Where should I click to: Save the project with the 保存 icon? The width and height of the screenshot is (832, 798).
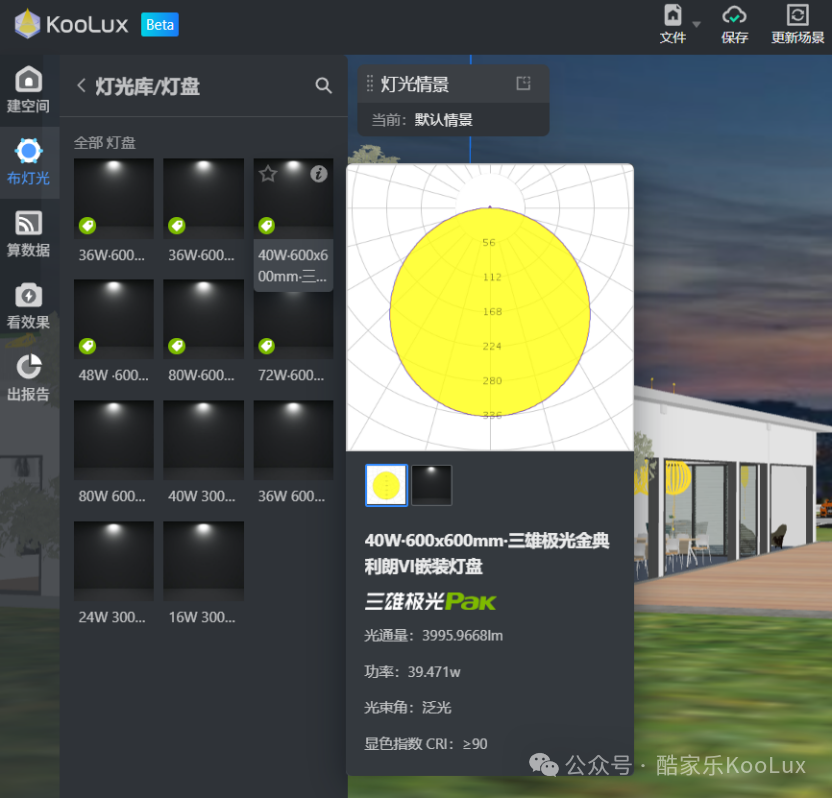734,15
